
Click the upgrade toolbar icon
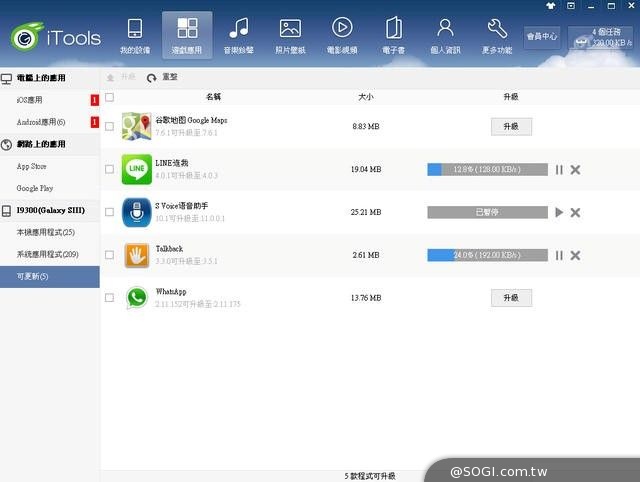coord(110,77)
